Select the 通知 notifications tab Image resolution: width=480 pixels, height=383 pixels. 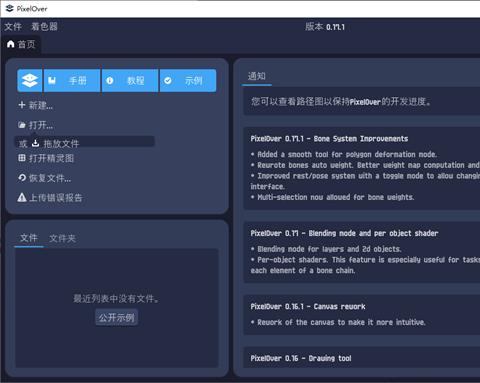(257, 76)
